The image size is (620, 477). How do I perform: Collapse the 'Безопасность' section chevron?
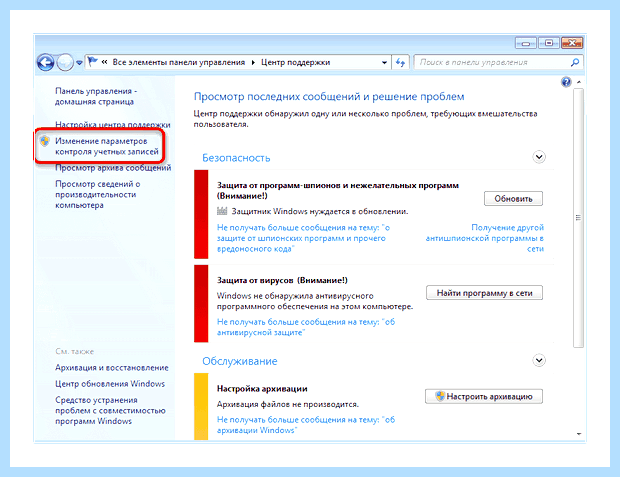point(539,157)
